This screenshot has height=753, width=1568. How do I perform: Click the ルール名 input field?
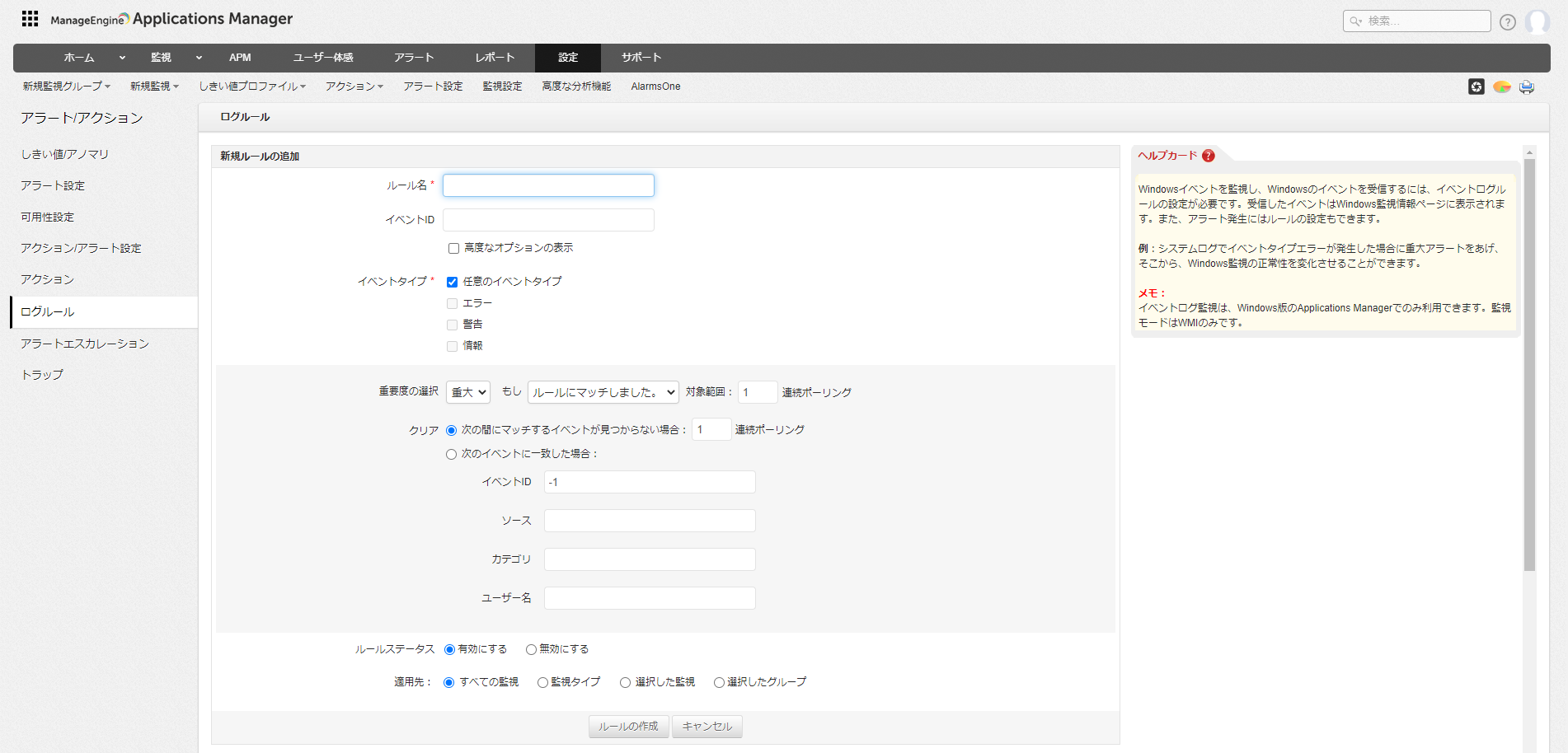point(548,185)
